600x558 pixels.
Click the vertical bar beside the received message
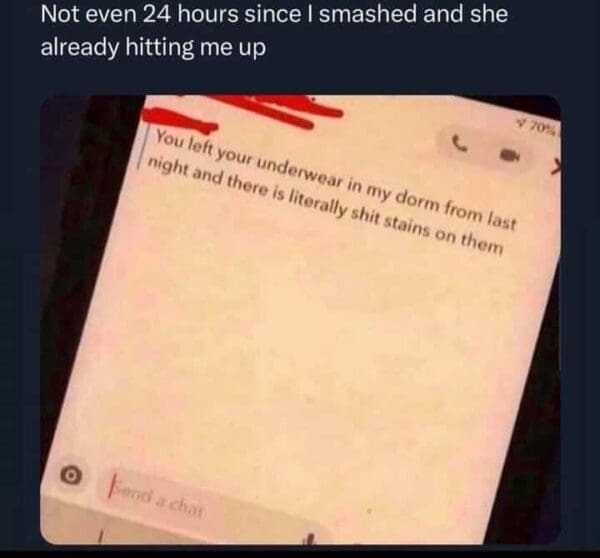tap(143, 147)
